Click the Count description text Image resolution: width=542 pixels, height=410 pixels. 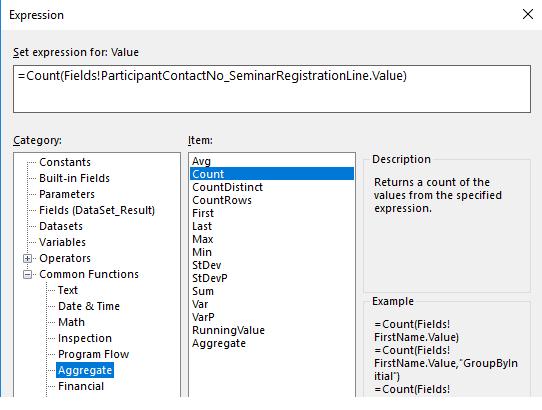[x=438, y=195]
